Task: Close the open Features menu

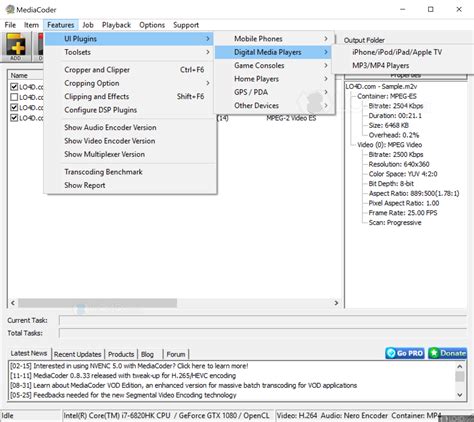Action: coord(61,25)
